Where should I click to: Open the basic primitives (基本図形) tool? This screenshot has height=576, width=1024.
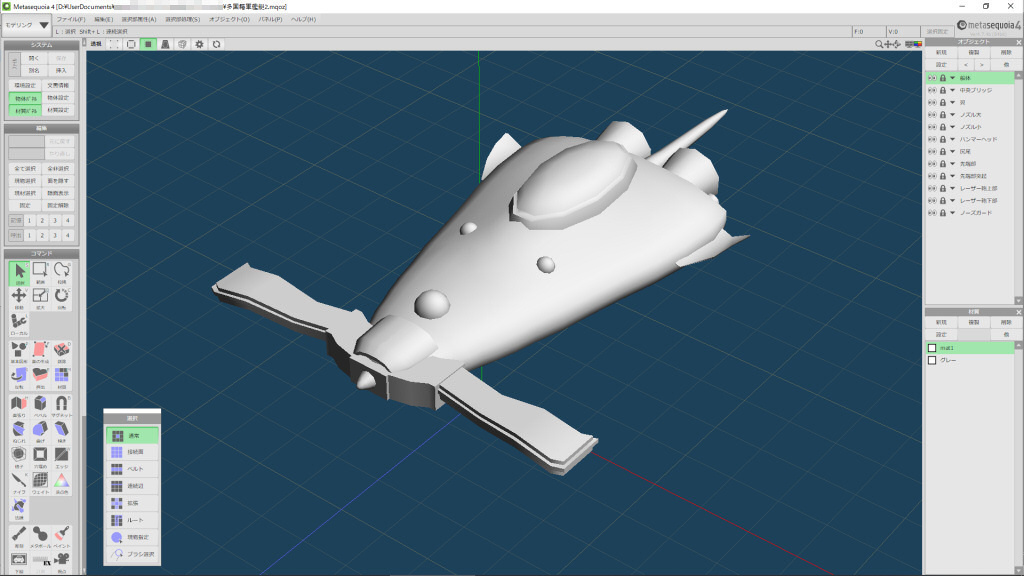click(19, 353)
